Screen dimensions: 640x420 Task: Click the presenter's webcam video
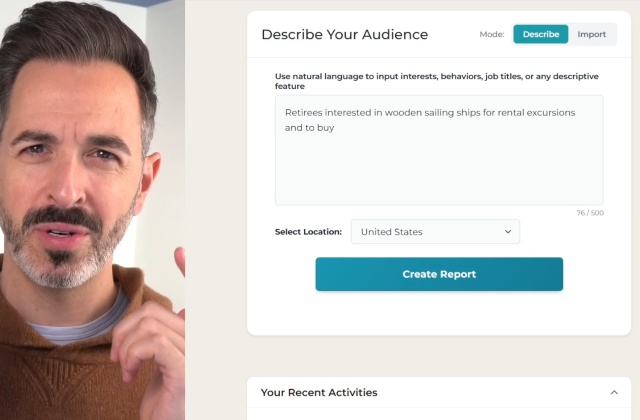92,210
